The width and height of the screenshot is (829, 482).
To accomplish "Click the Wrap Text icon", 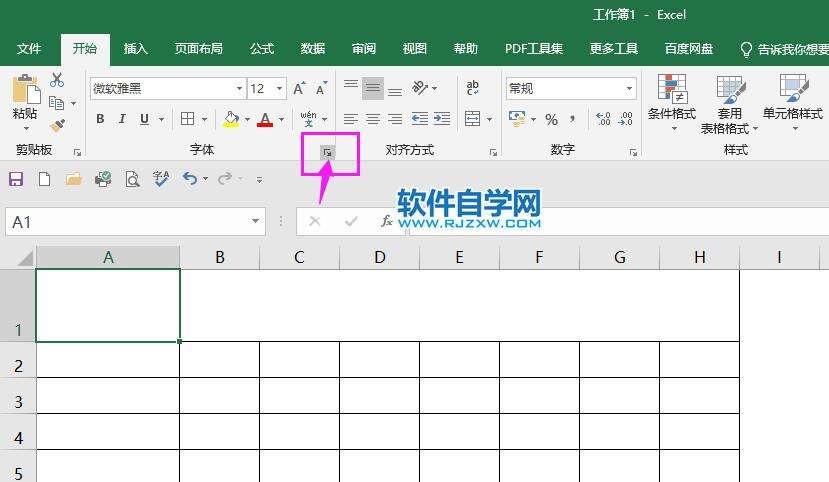I will (x=473, y=88).
